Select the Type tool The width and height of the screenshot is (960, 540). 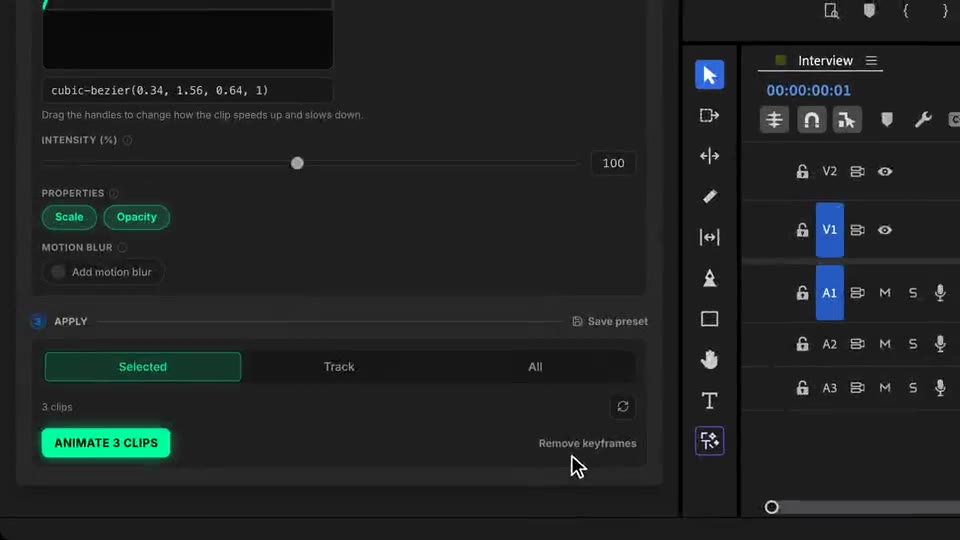point(709,400)
